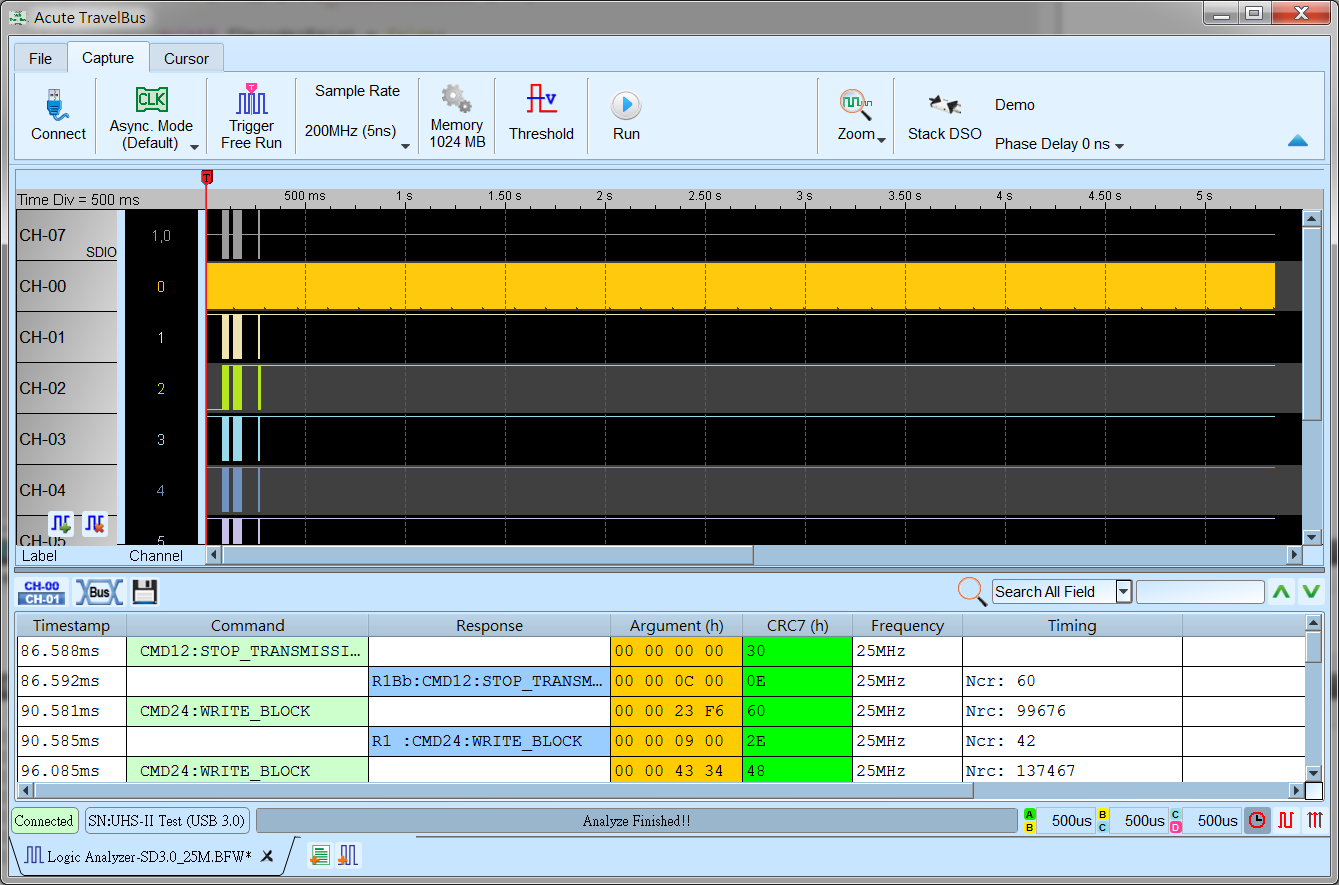Screen dimensions: 1339x885
Task: Click the Zoom magnifier waveform icon
Action: [856, 104]
